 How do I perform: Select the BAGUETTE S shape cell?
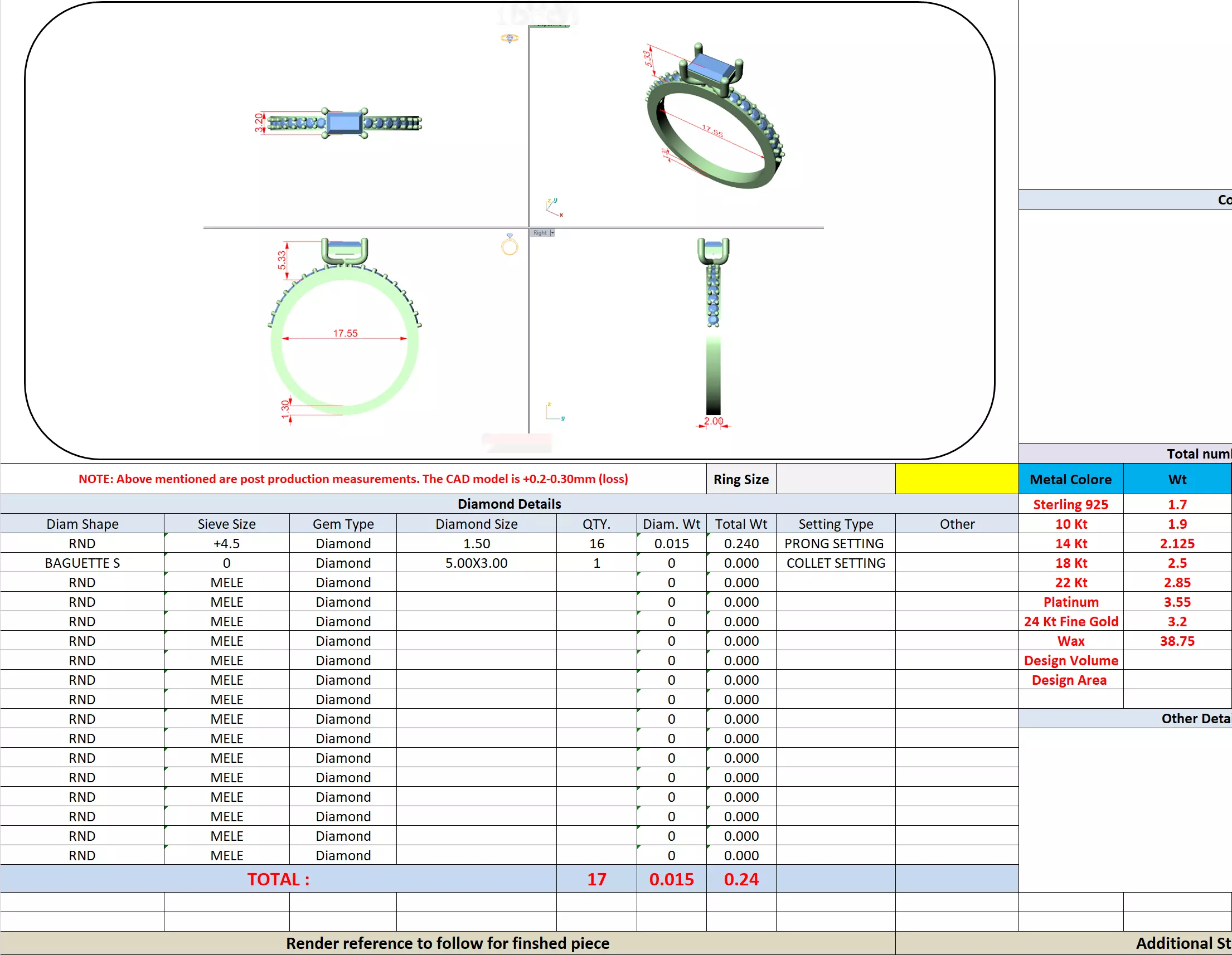[x=83, y=563]
